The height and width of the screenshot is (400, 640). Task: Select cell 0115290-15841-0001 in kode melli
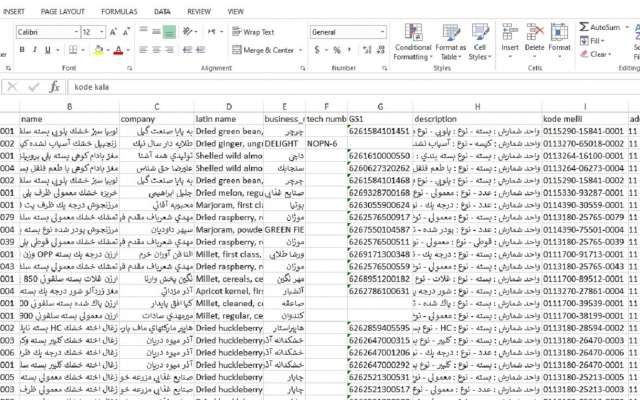pyautogui.click(x=585, y=131)
